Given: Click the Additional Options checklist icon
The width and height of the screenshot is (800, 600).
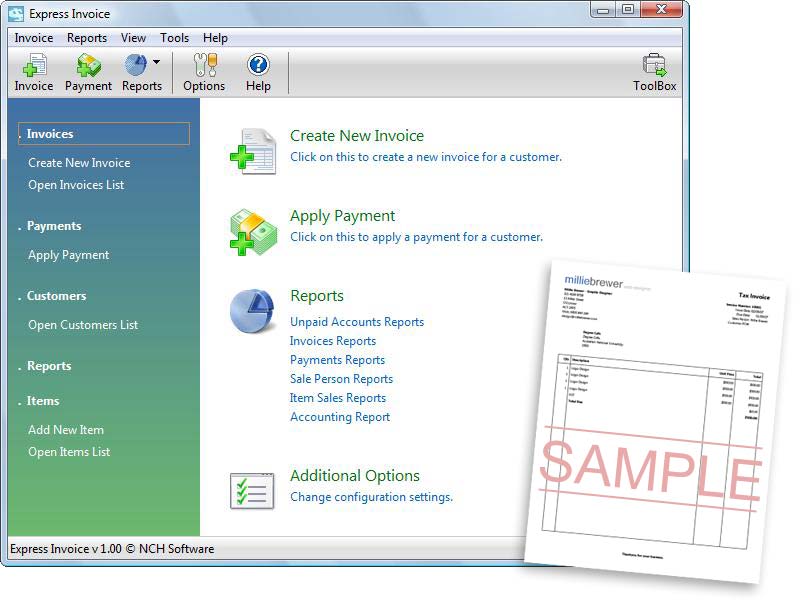Looking at the screenshot, I should click(x=252, y=490).
